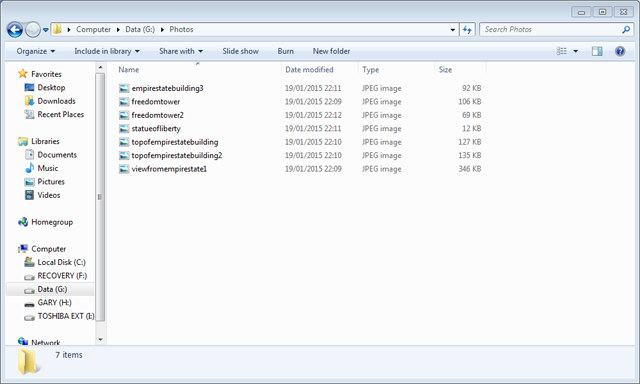Open address bar history dropdown arrow
Screen dimensions: 640x384
453,29
